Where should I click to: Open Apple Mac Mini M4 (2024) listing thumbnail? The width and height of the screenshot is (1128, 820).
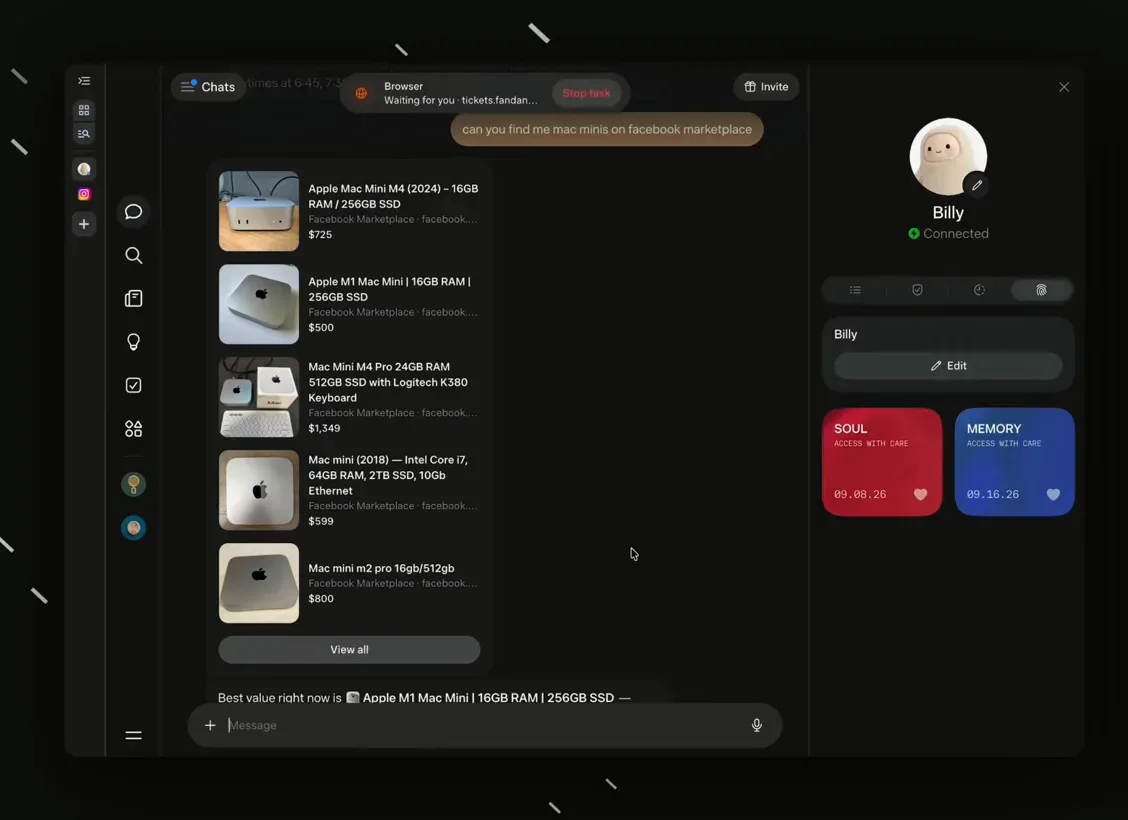(x=259, y=211)
